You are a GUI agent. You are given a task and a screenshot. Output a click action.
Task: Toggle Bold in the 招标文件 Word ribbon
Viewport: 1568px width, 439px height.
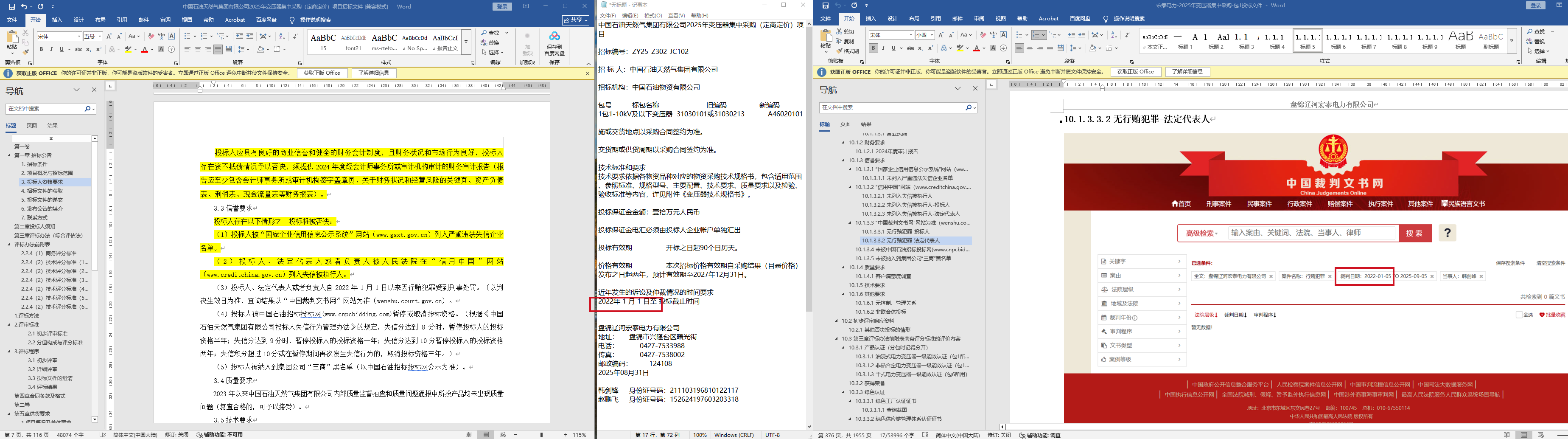[42, 49]
